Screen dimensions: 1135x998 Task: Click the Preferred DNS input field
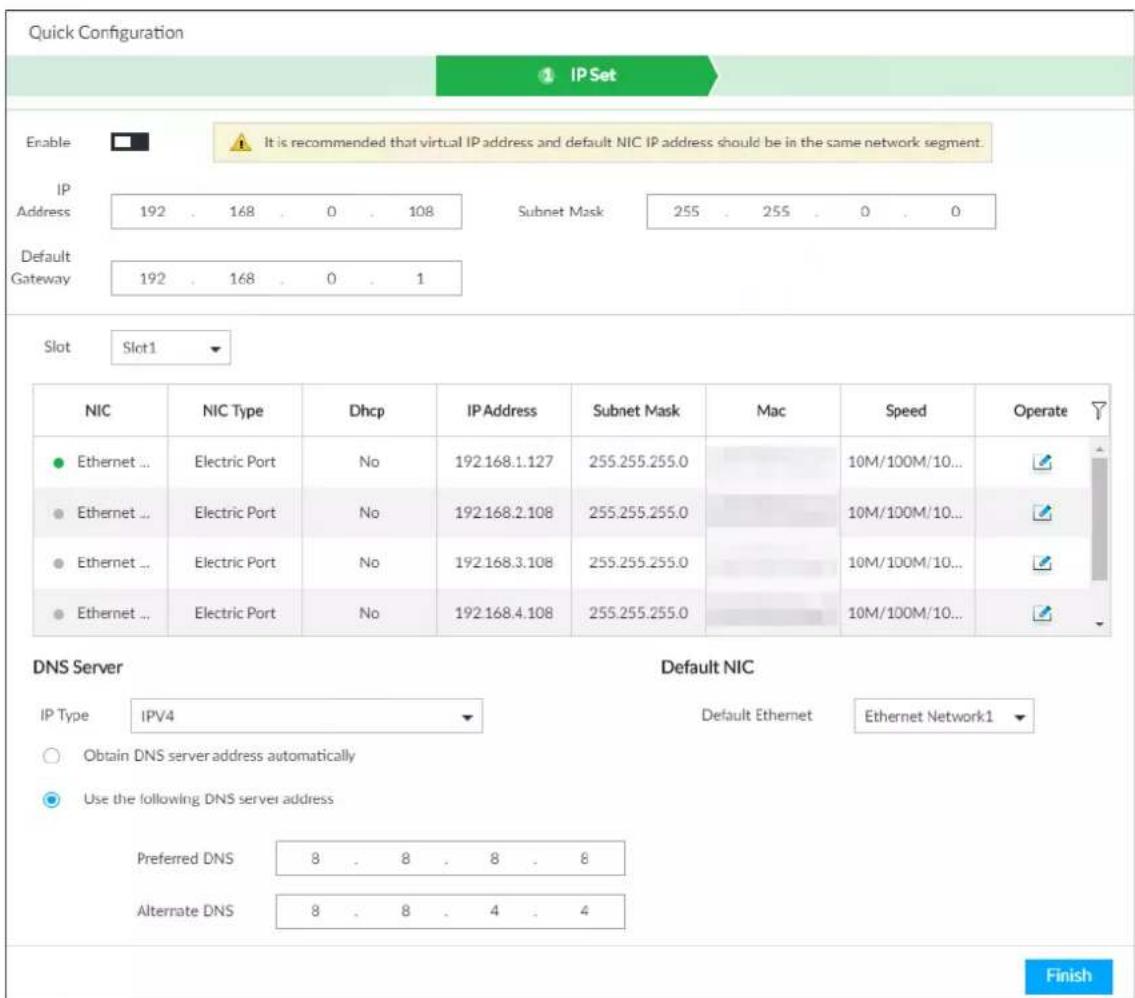[450, 858]
